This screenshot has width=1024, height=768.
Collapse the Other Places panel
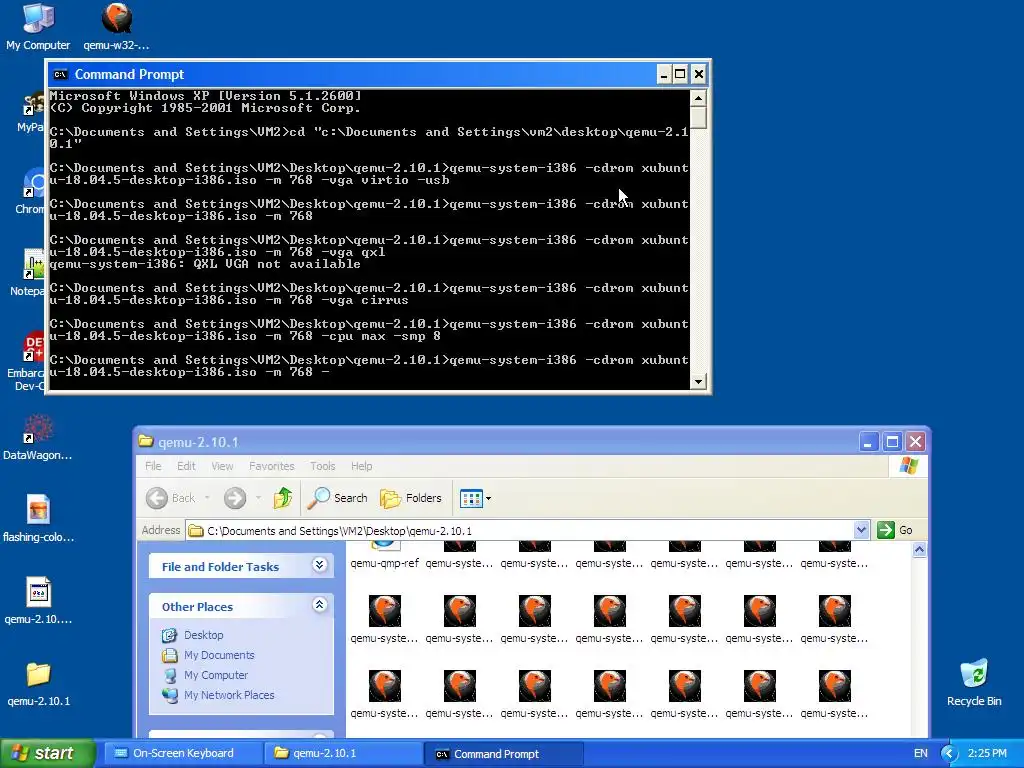[x=319, y=605]
